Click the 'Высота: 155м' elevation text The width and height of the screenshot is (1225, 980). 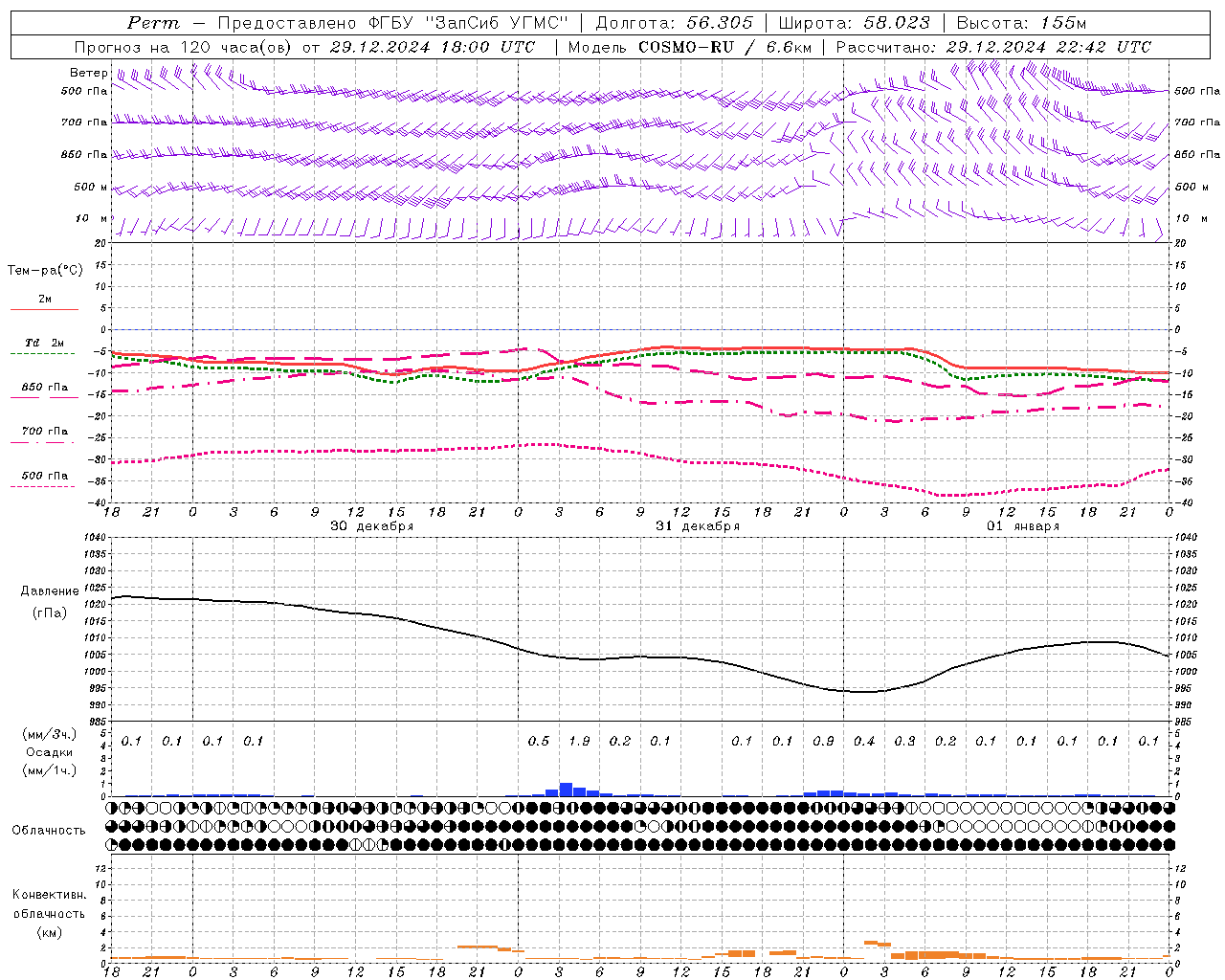tap(1021, 23)
